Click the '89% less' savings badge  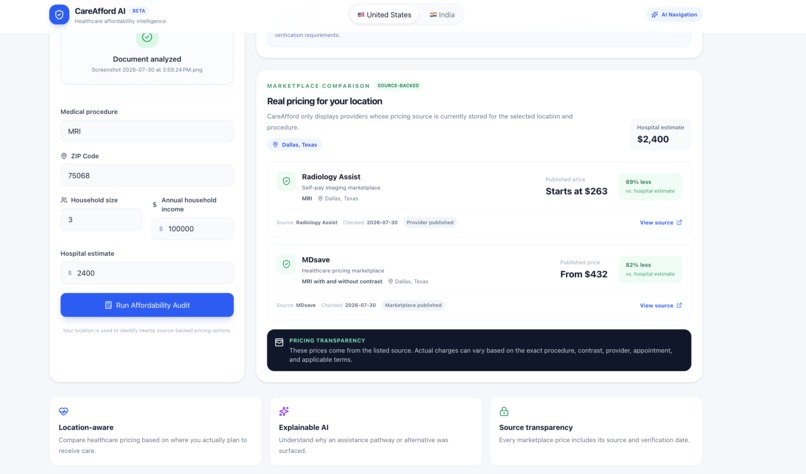click(650, 186)
